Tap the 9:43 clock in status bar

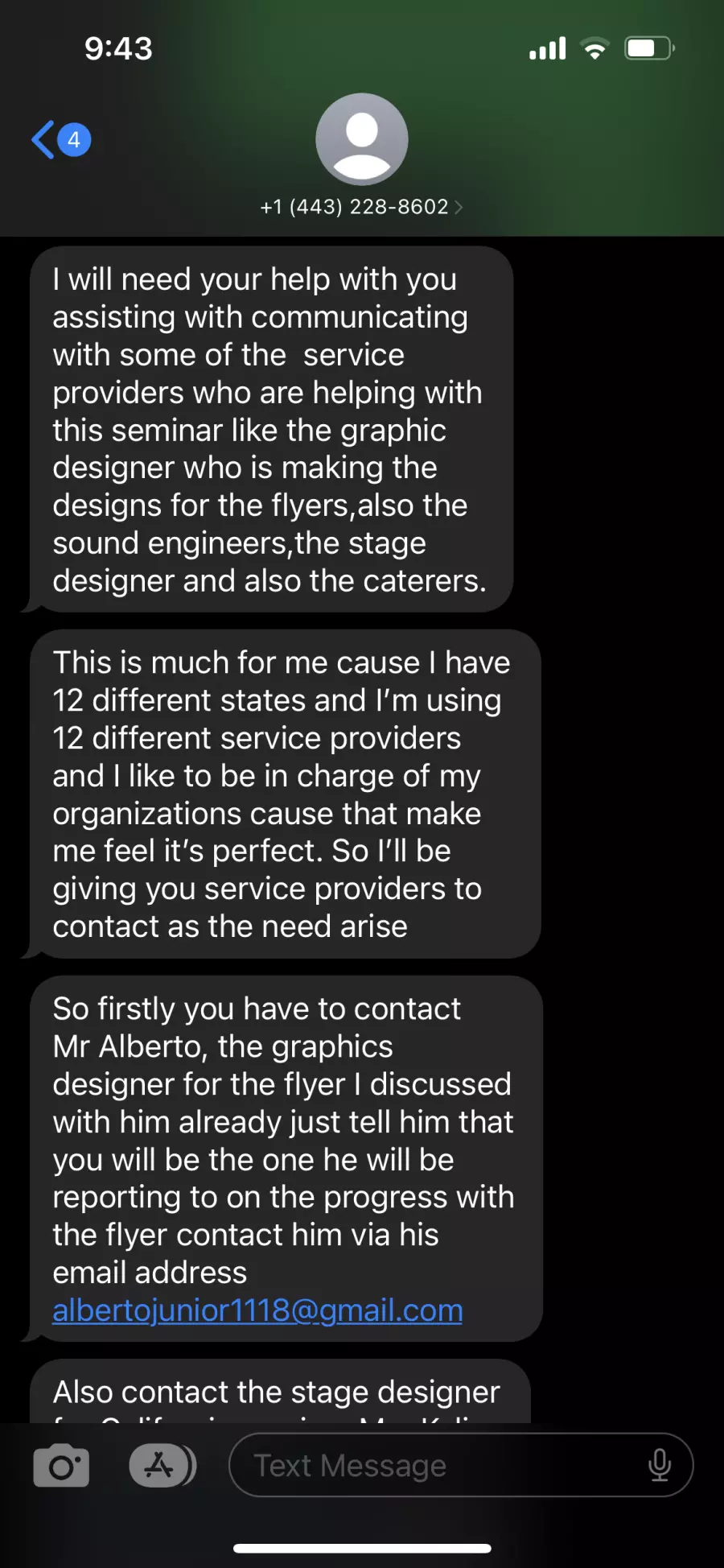[118, 49]
